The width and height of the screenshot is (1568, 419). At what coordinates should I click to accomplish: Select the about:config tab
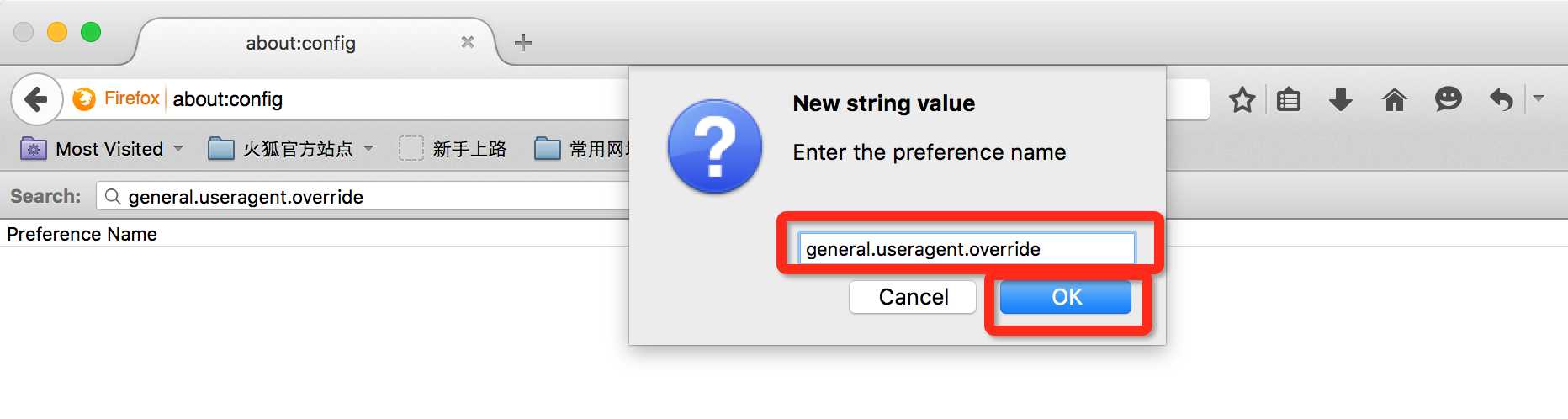pos(300,43)
